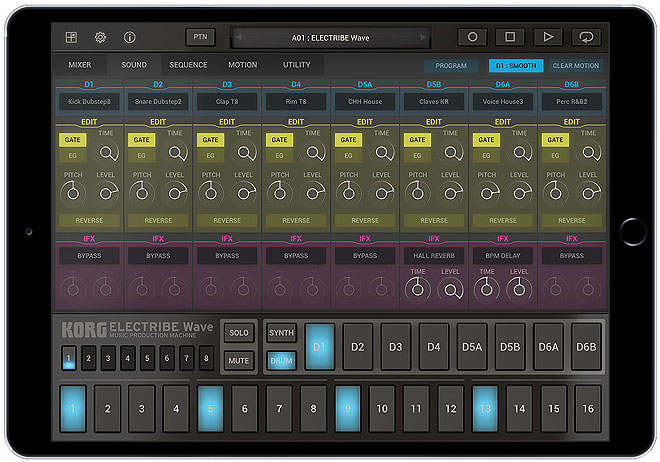Toggle the MUTE button
Image resolution: width=660 pixels, height=462 pixels.
click(x=239, y=360)
